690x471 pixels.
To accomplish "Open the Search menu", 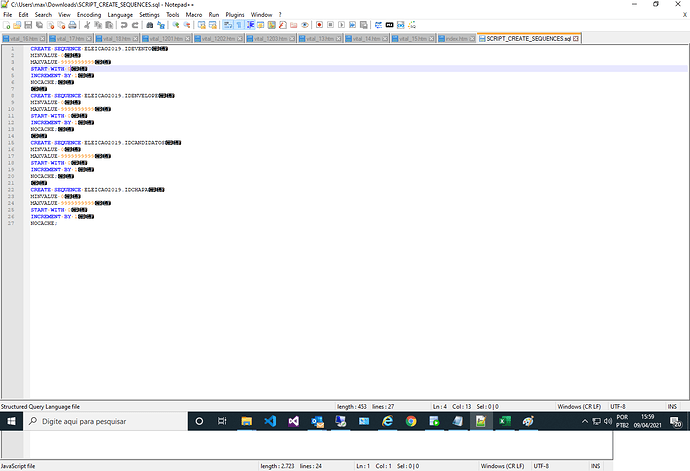I will 43,15.
